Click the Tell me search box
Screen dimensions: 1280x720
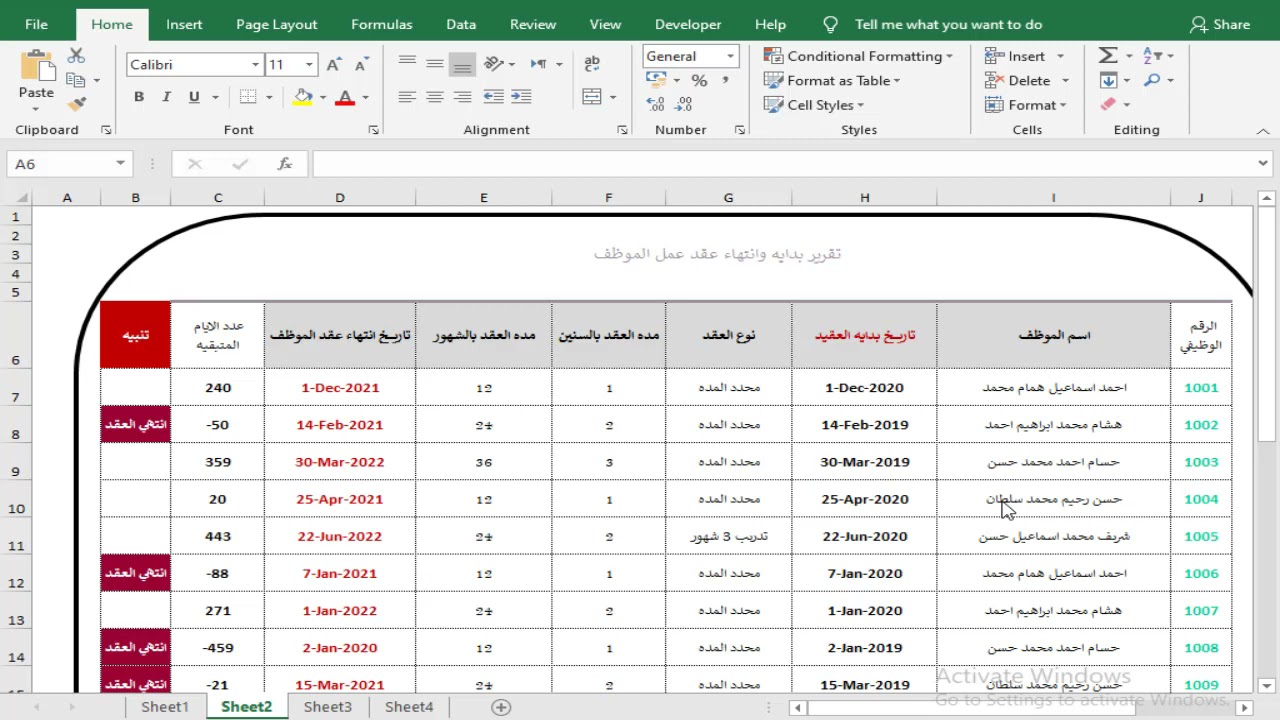(x=948, y=24)
